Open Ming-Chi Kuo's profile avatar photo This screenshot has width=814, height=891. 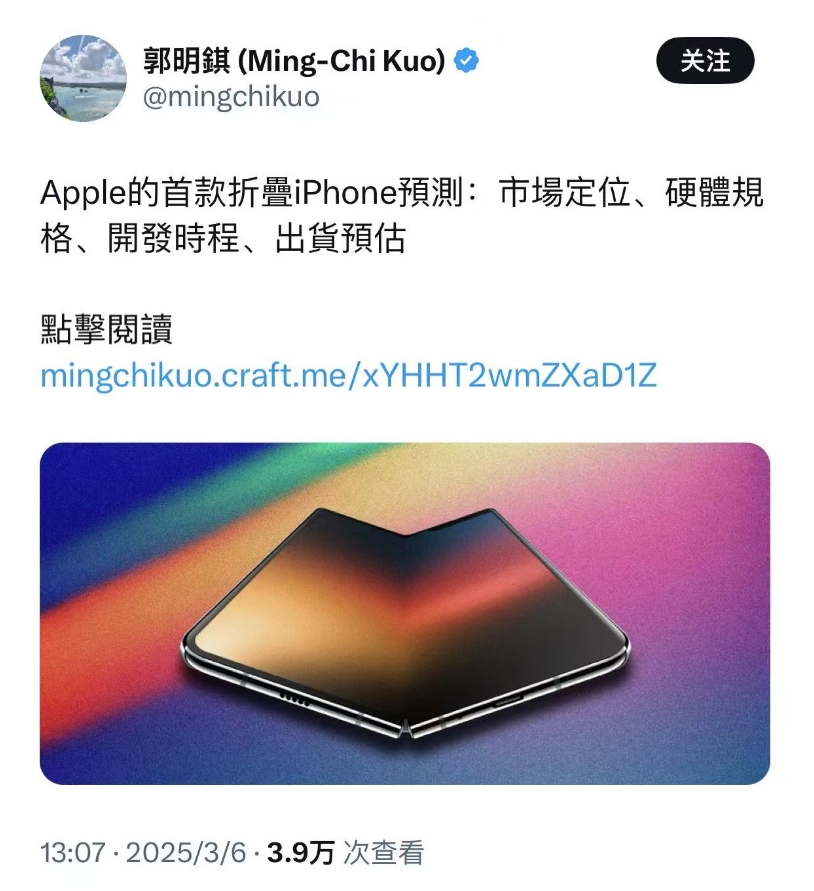pos(83,78)
